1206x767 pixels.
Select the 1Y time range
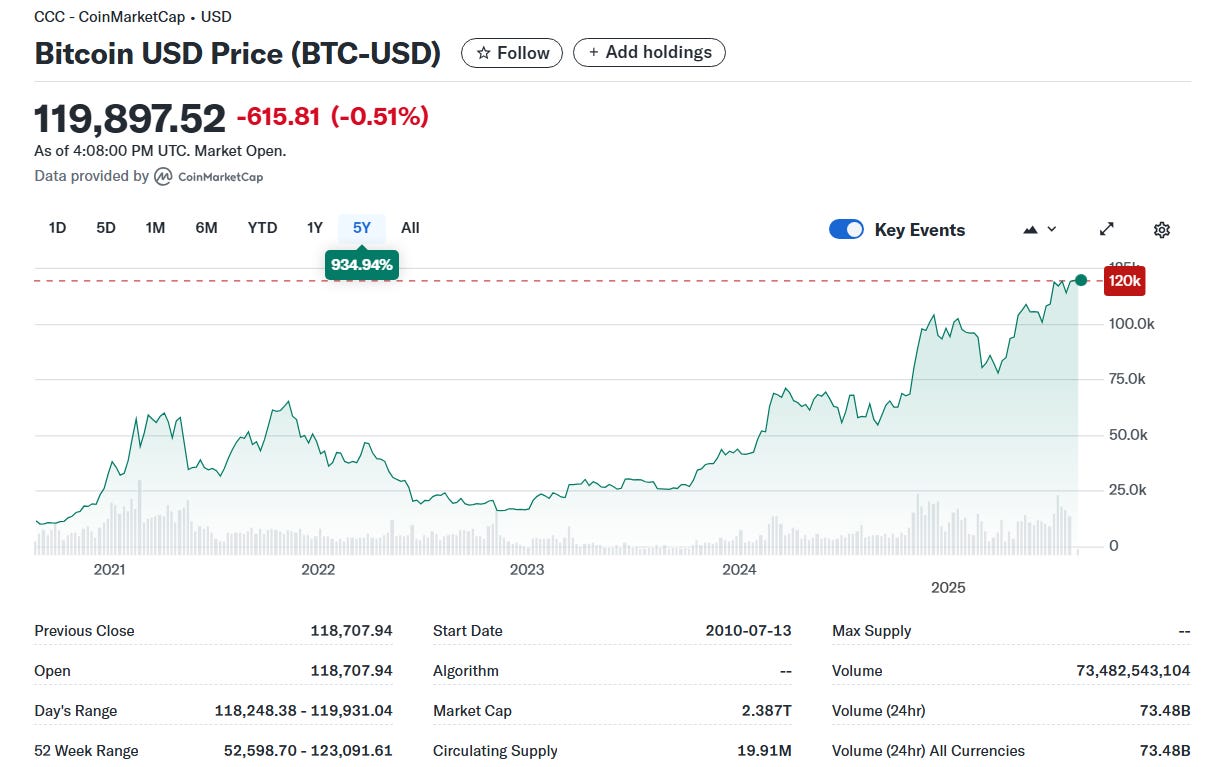point(315,228)
